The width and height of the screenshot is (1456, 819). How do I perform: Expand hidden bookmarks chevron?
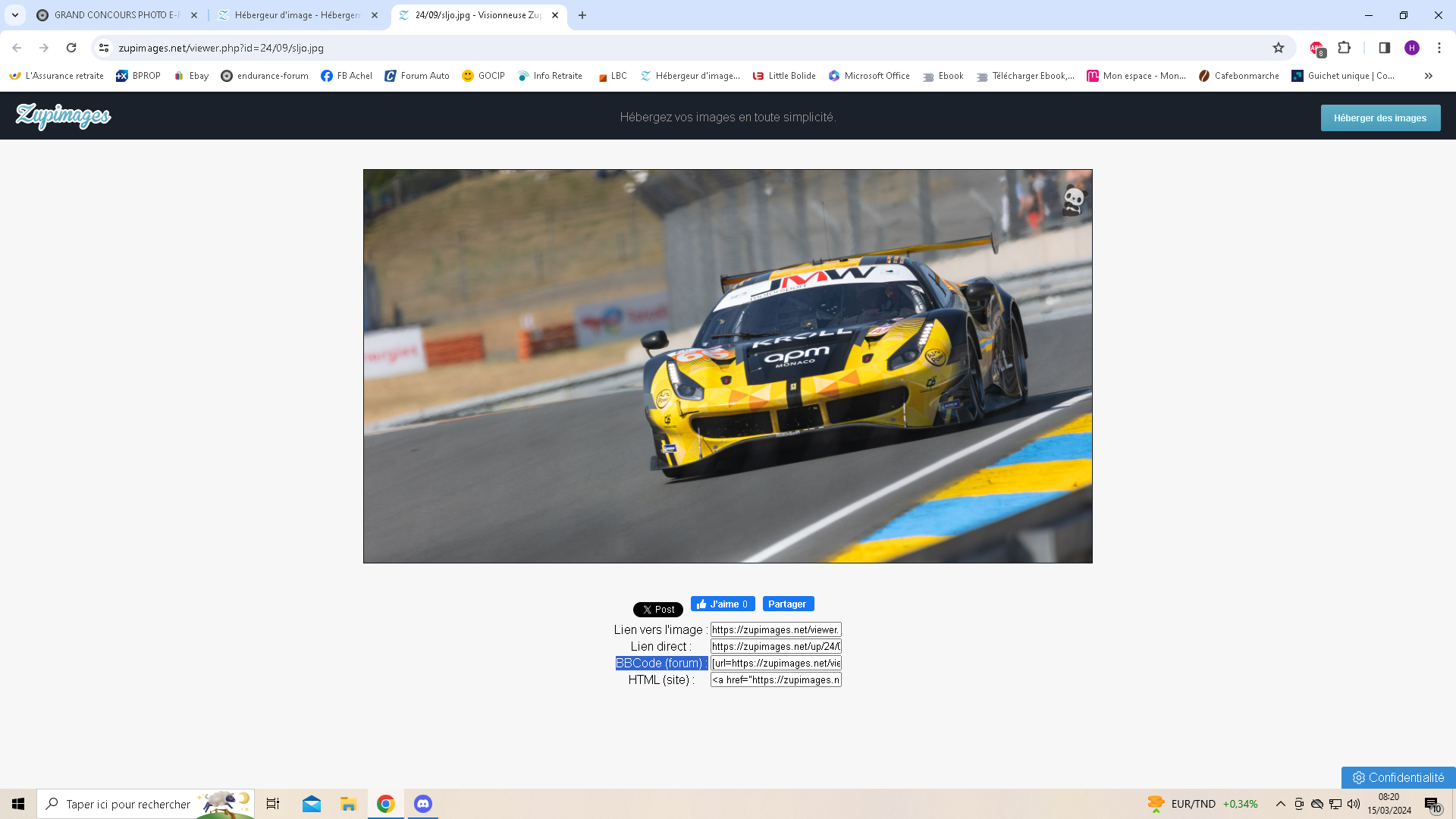point(1428,76)
